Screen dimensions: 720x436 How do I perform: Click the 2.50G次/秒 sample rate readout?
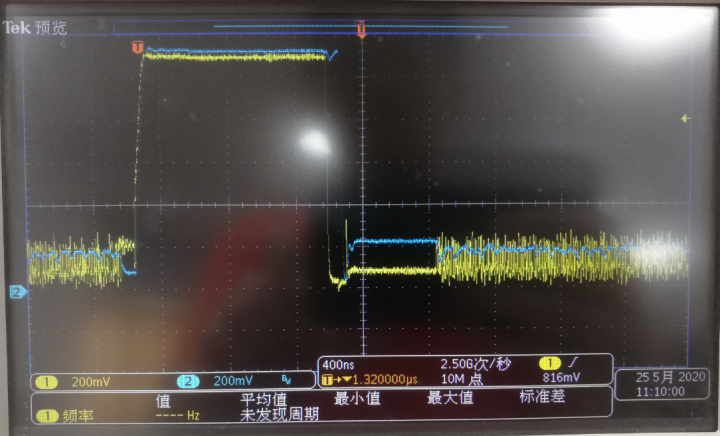tap(475, 364)
